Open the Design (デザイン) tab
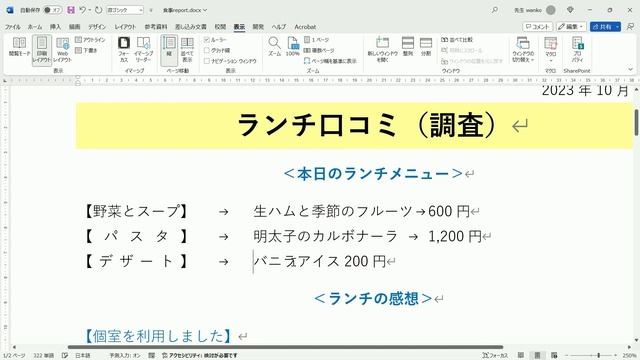 click(97, 27)
